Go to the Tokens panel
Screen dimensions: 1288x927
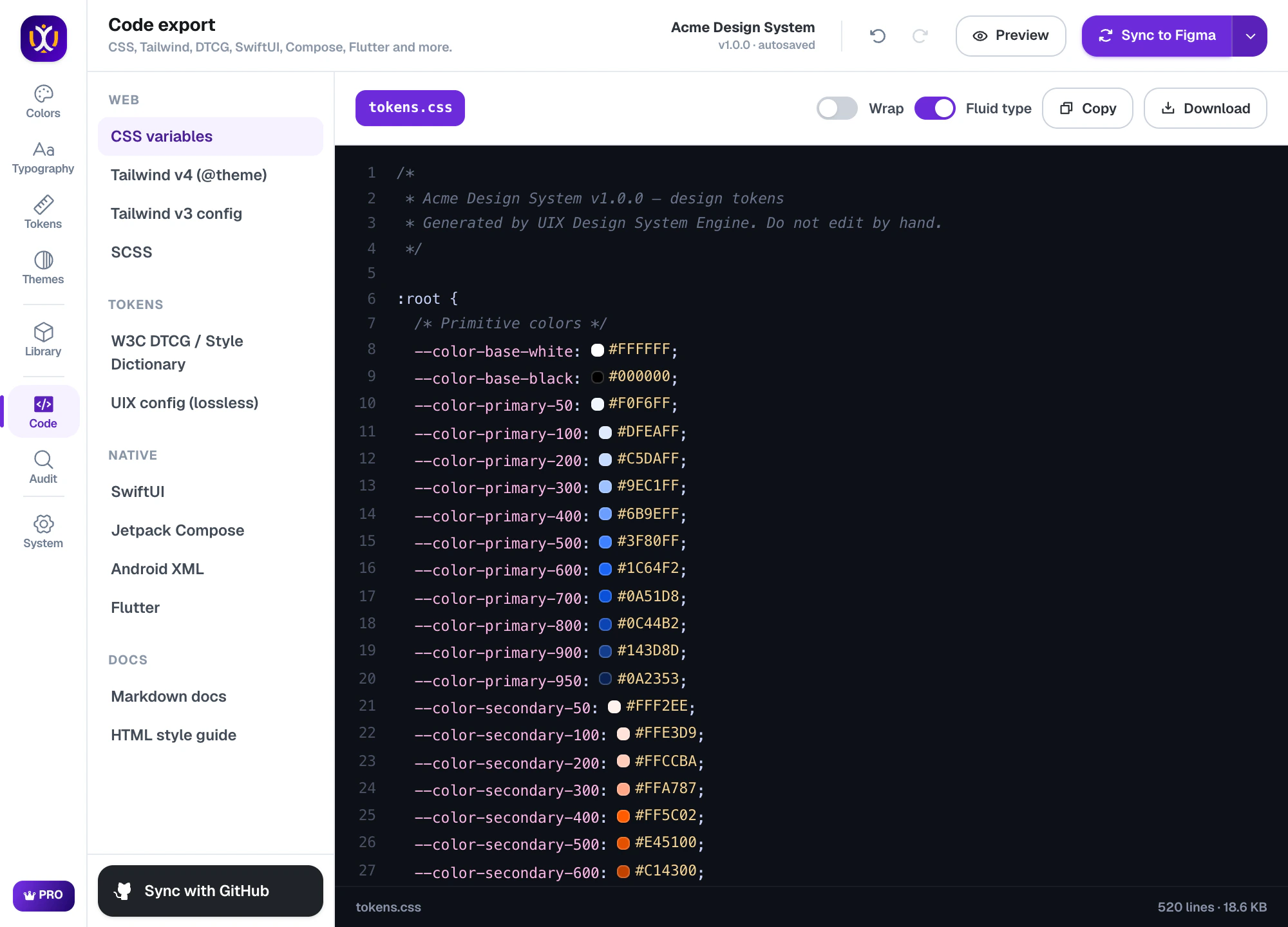click(x=43, y=212)
